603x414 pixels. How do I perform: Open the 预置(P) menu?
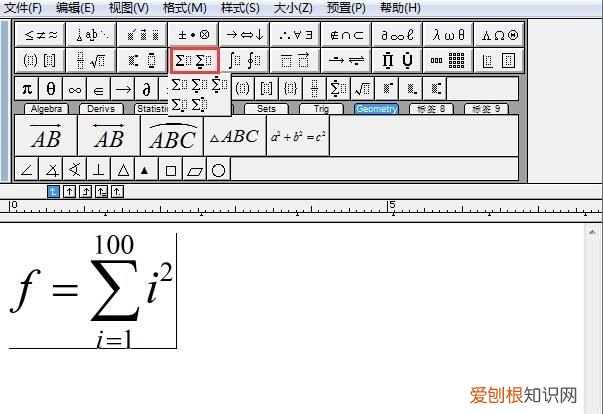point(346,8)
